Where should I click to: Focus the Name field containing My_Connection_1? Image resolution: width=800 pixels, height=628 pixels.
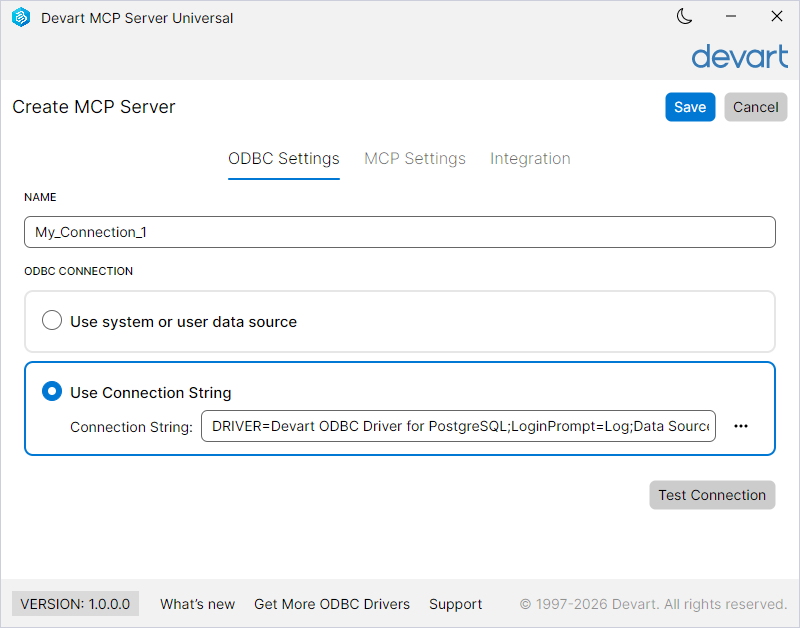pos(400,232)
